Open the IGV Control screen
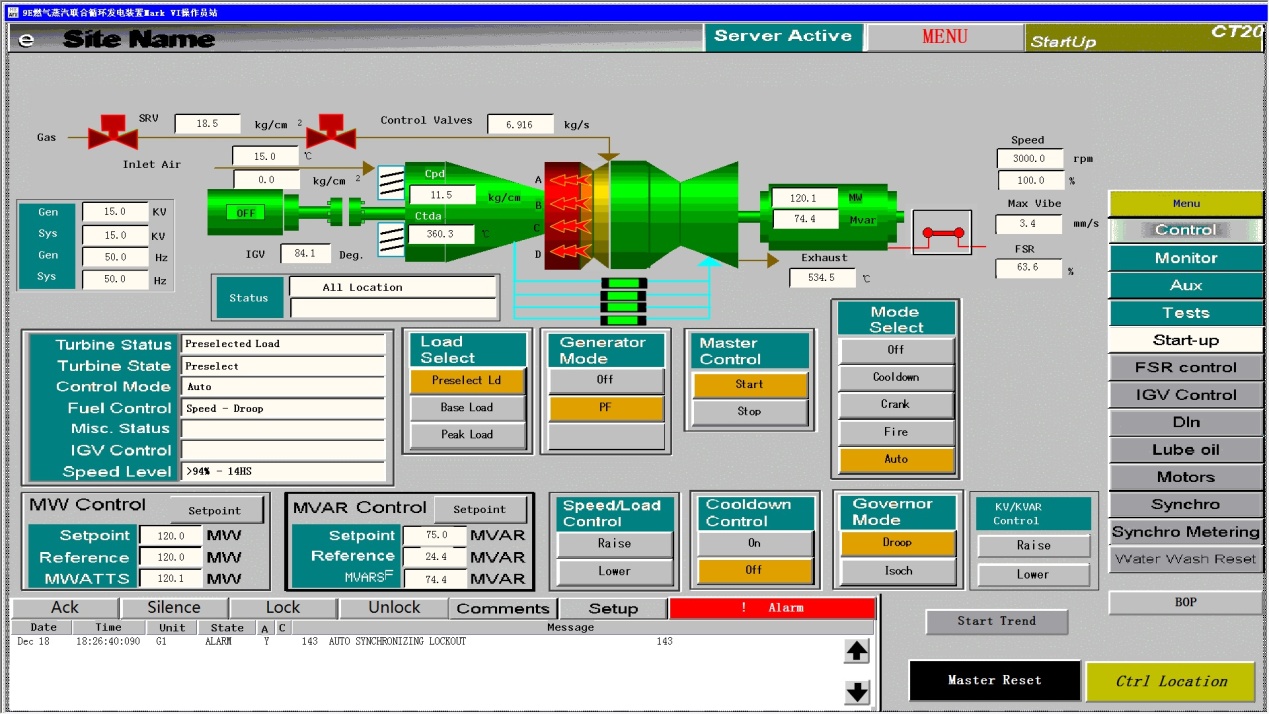Image resolution: width=1269 pixels, height=714 pixels. tap(1185, 395)
